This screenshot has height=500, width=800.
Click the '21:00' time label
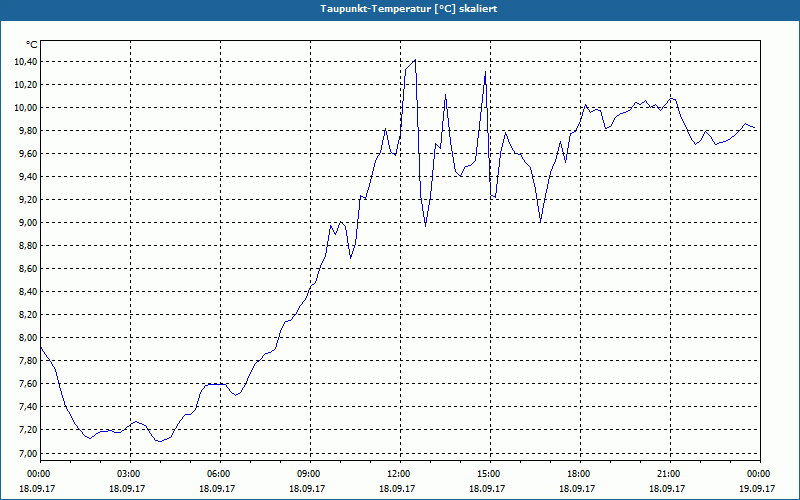[x=670, y=474]
